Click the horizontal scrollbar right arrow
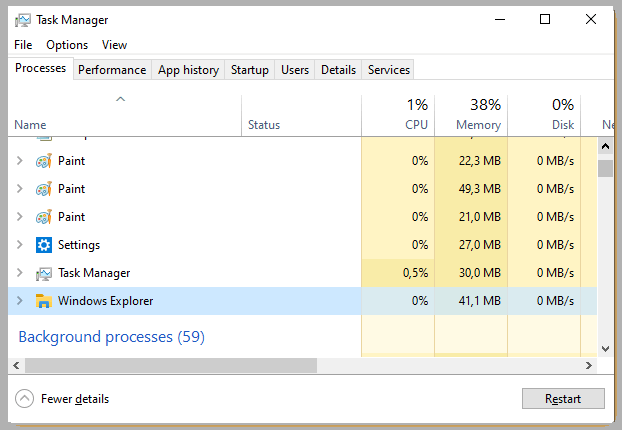This screenshot has width=622, height=430. pos(589,365)
